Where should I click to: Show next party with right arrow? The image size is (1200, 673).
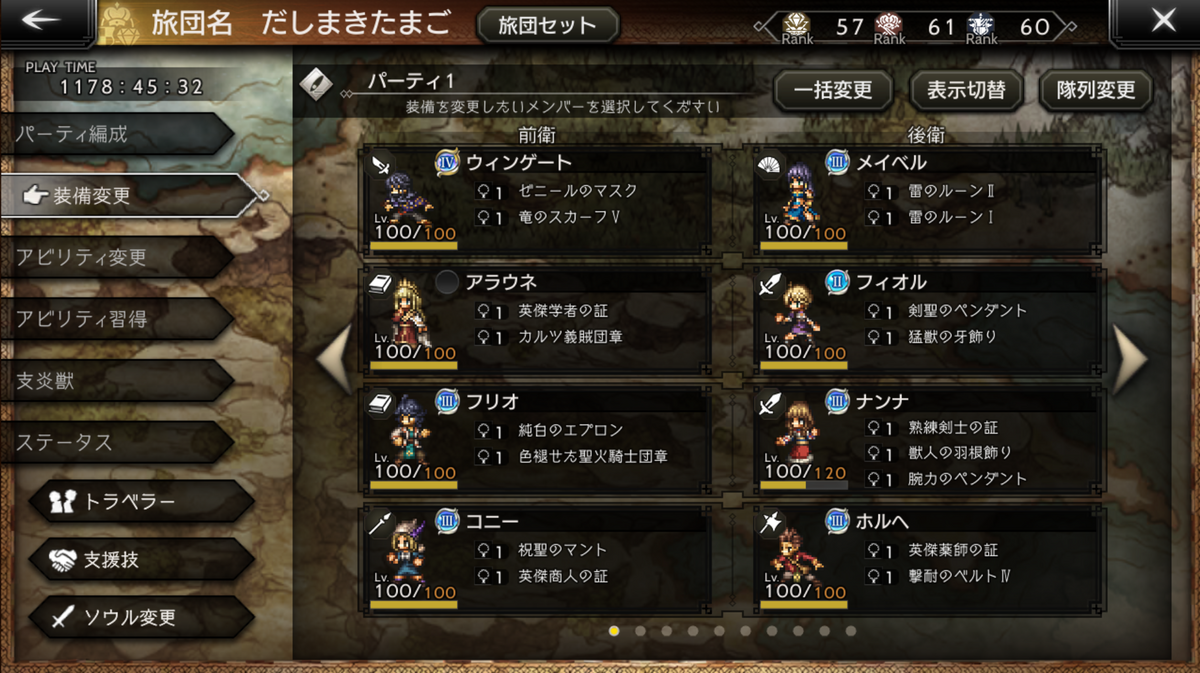click(x=1129, y=358)
